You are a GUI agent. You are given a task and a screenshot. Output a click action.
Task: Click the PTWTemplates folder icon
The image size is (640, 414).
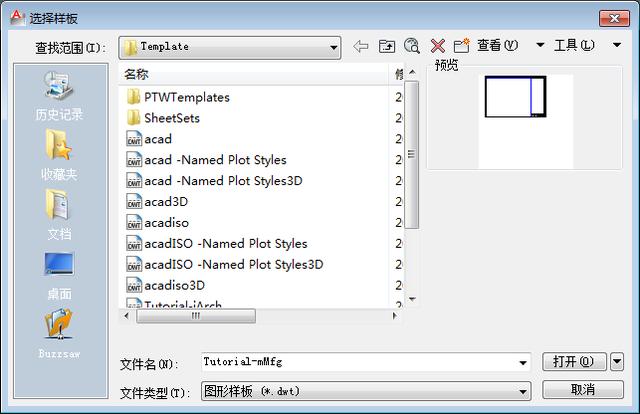134,97
